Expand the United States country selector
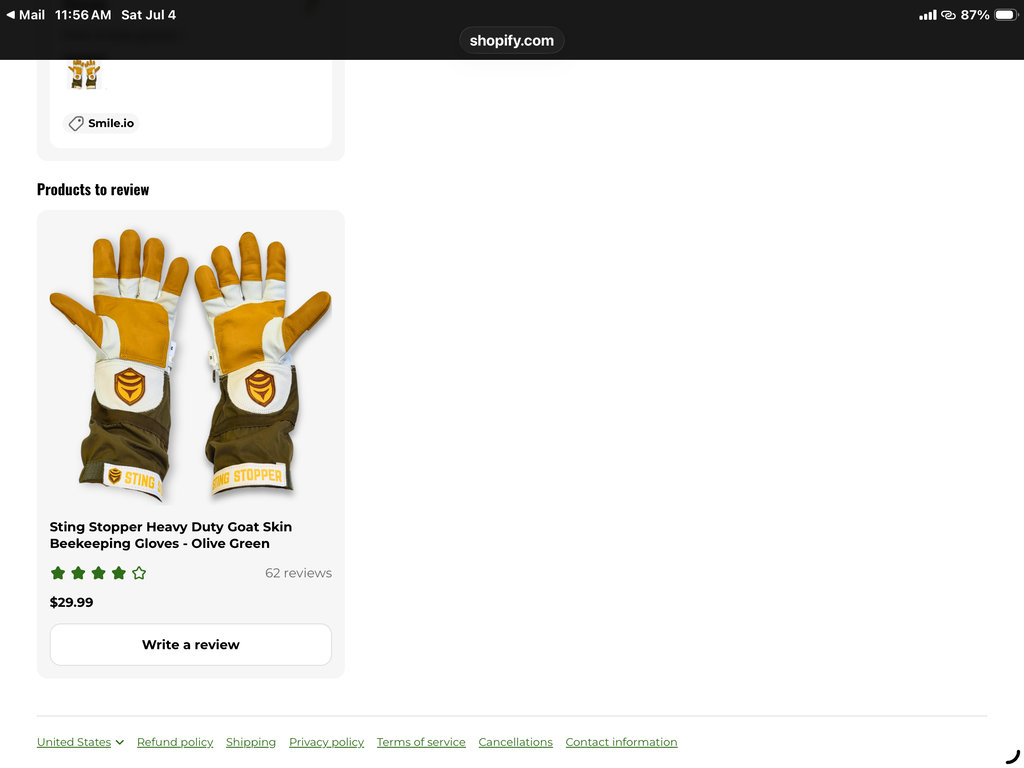Screen dimensions: 1024x768 [x=80, y=742]
